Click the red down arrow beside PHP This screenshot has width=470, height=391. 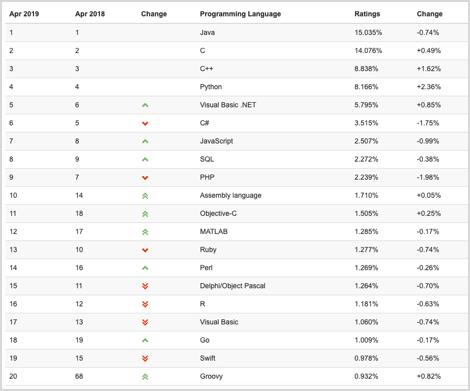[145, 178]
